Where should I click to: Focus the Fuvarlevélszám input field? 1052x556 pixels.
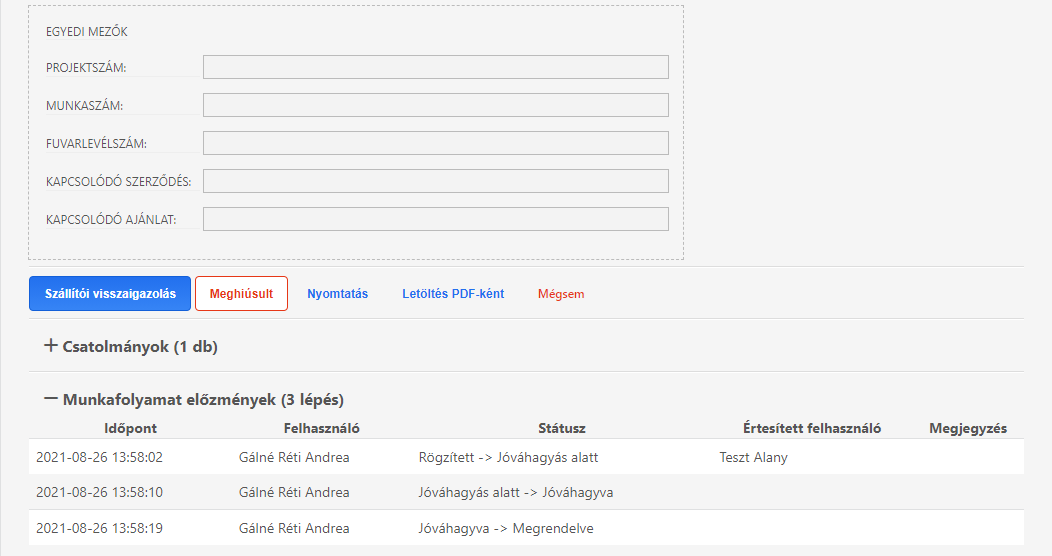[436, 143]
